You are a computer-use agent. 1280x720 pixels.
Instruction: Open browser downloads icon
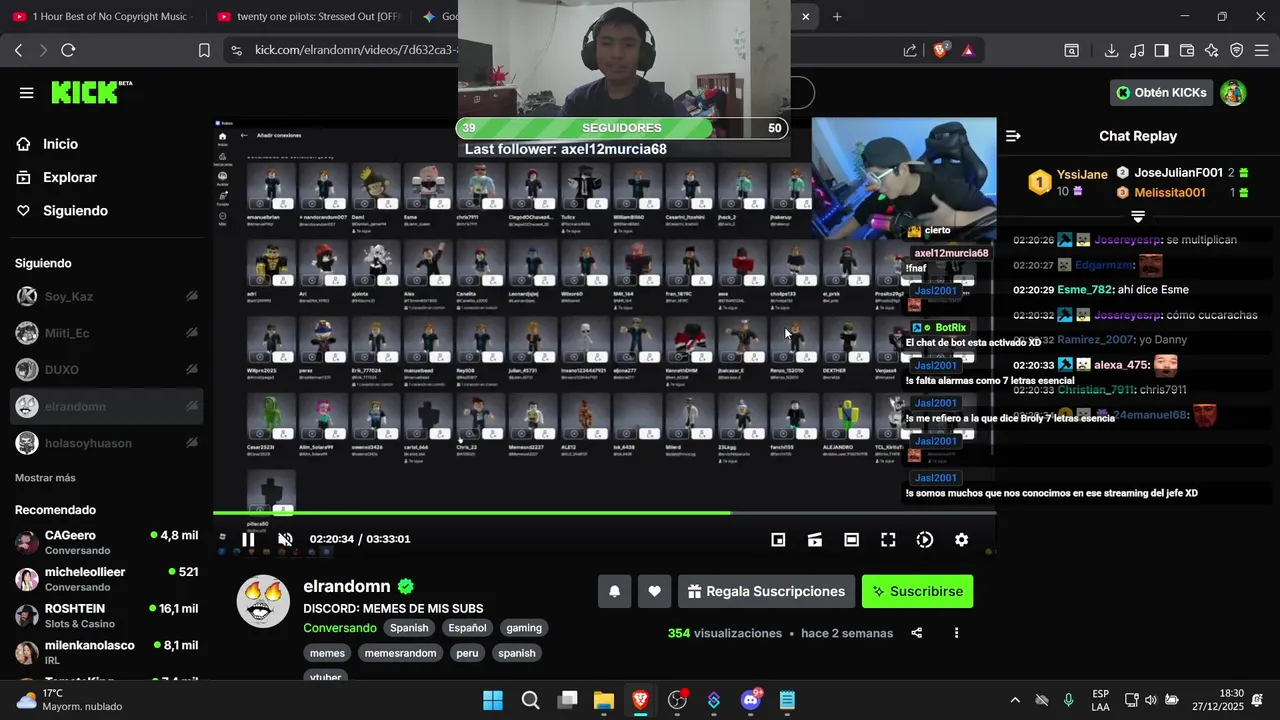tap(1111, 50)
